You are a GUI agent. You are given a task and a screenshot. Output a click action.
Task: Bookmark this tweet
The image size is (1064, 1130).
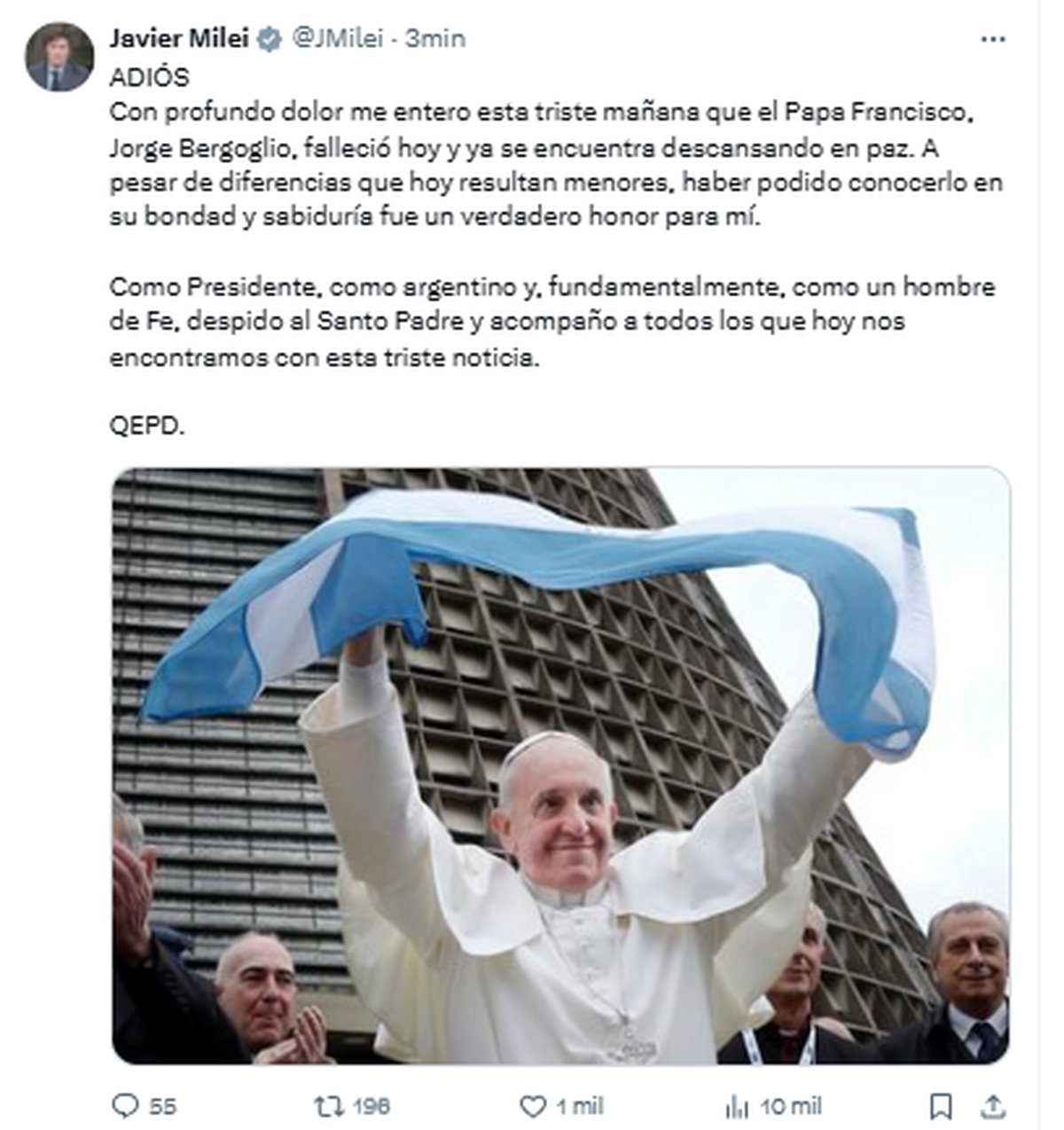[x=941, y=1106]
